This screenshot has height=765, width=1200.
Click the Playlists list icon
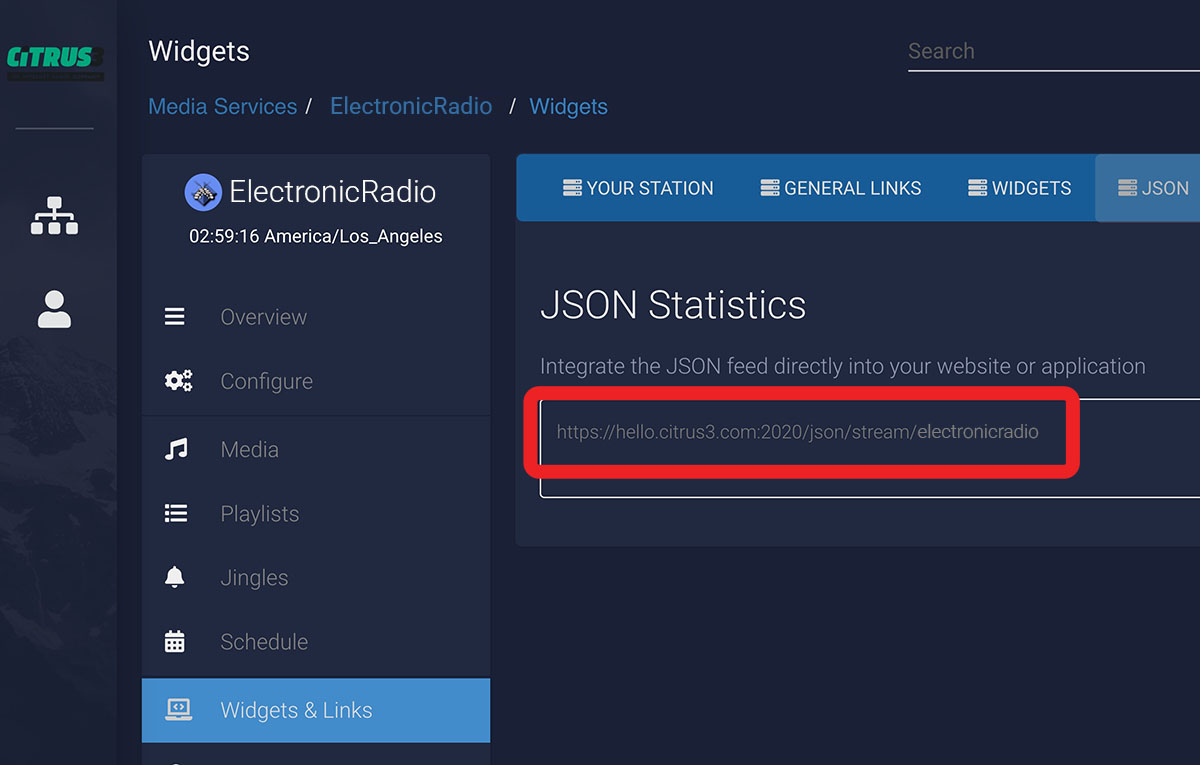[176, 514]
